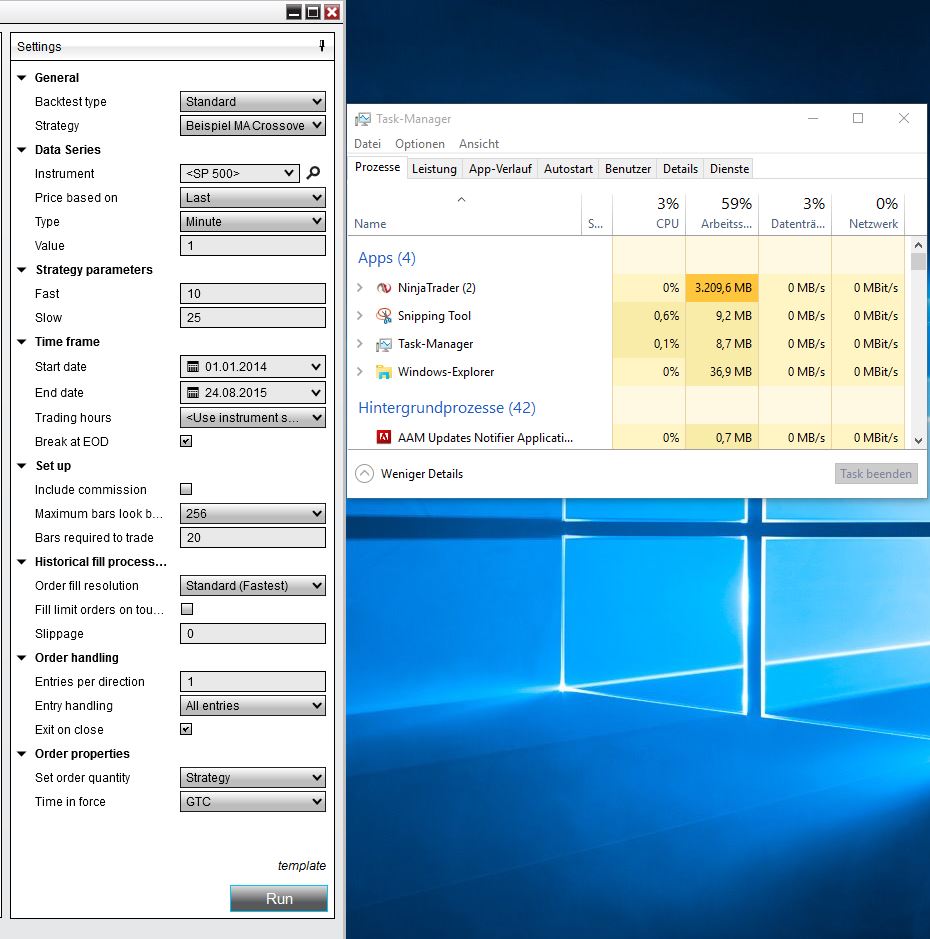Close the Task-Manager window

tap(904, 119)
